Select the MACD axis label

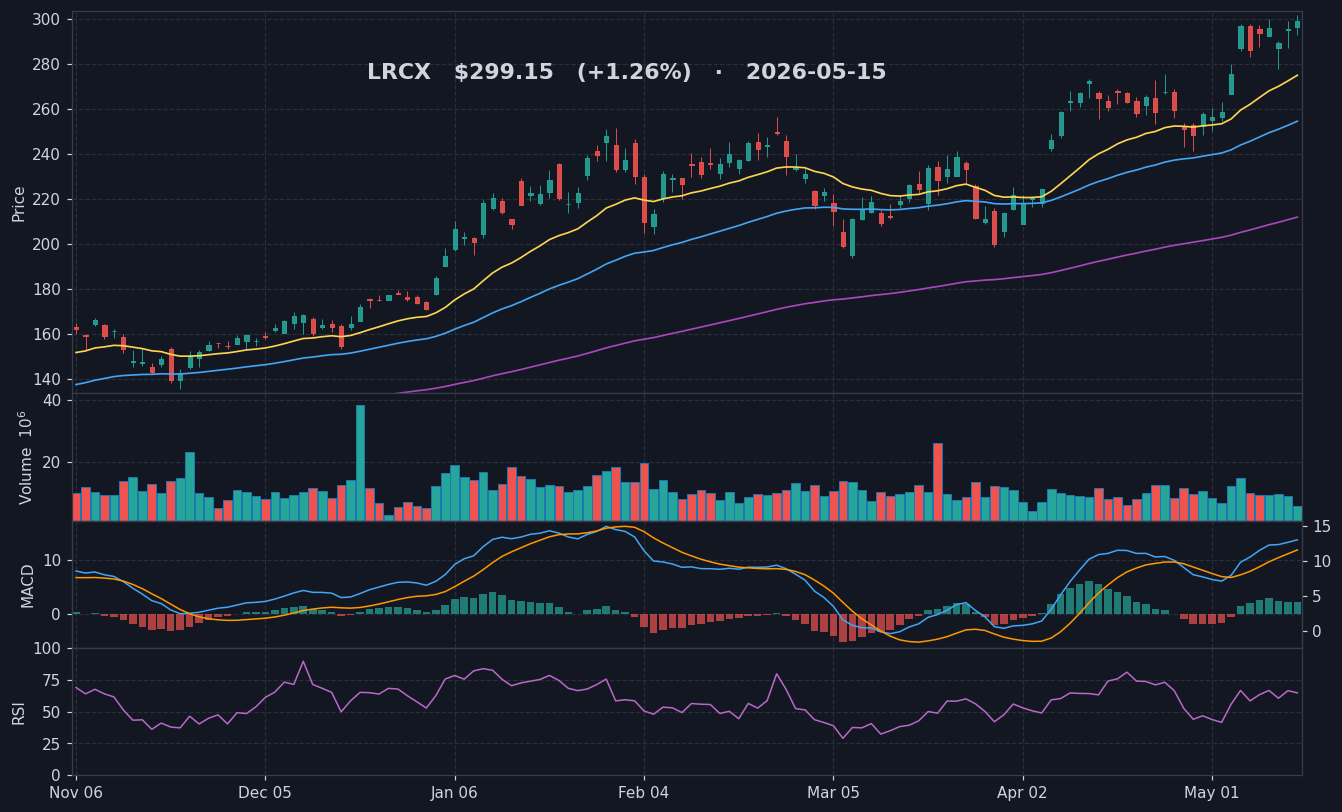coord(28,585)
